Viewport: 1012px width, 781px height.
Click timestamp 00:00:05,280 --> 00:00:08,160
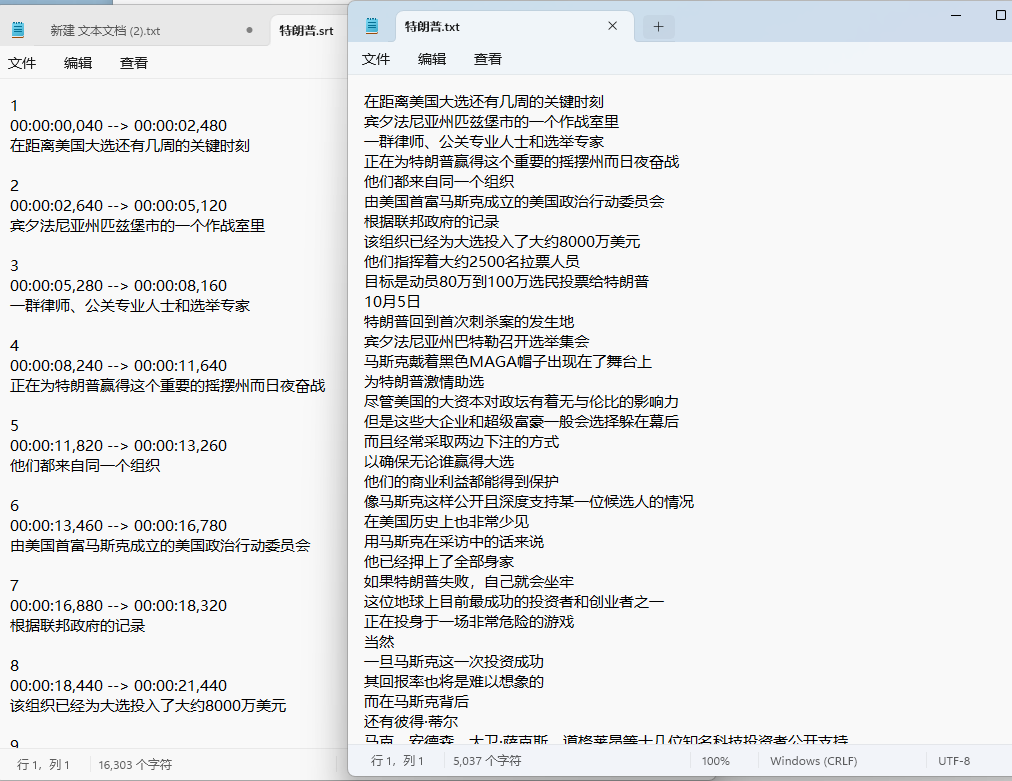coord(119,286)
